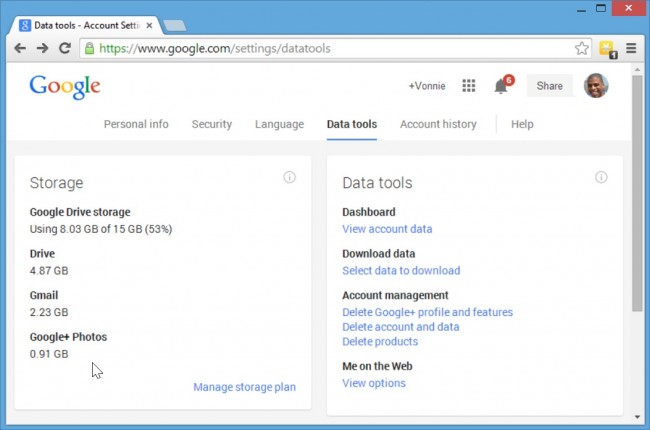This screenshot has height=430, width=650.
Task: Minimize the Chrome window
Action: click(x=581, y=9)
